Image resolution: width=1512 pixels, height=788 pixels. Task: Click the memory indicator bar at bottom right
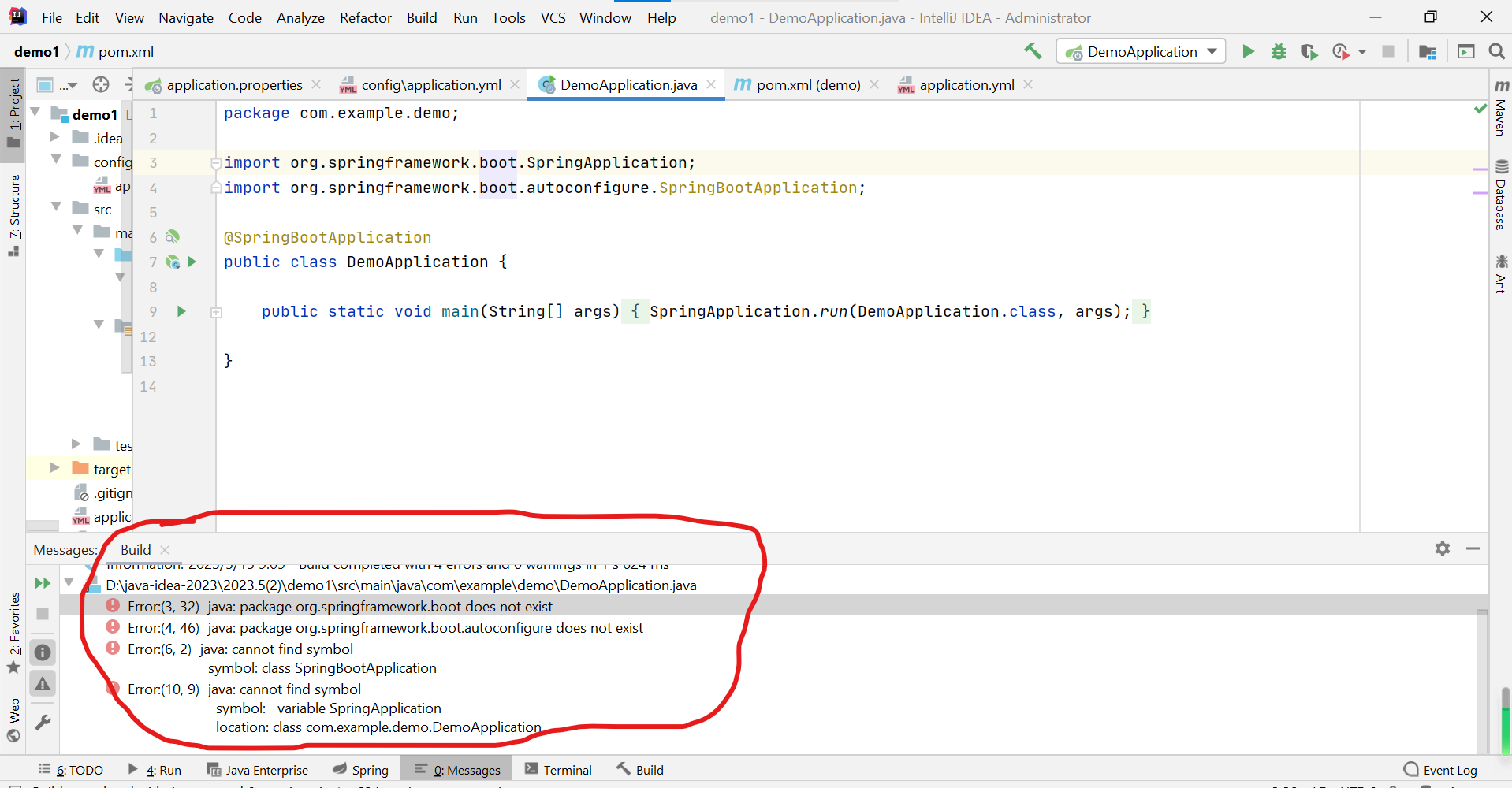[1505, 721]
